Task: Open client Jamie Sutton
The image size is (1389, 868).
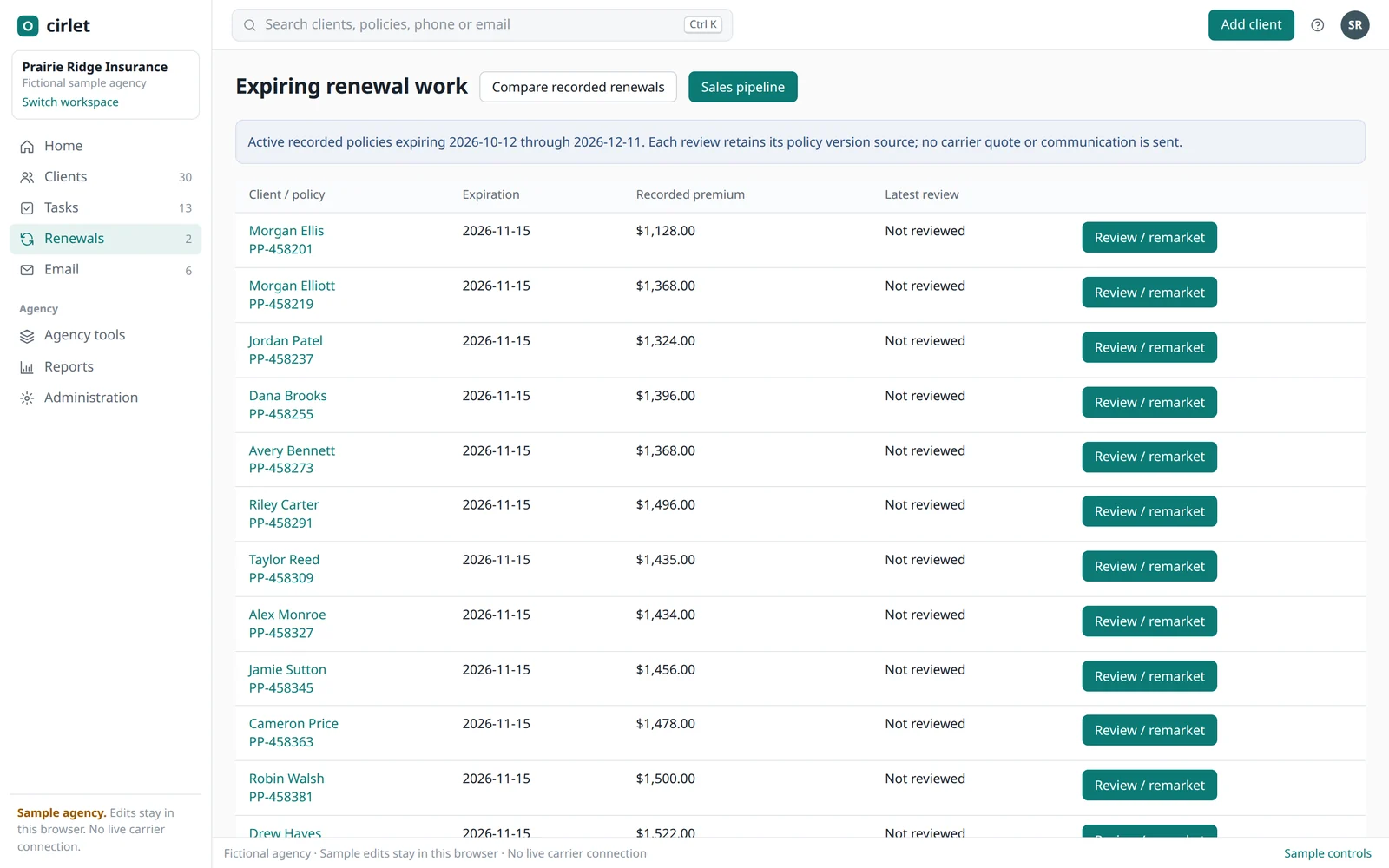Action: tap(287, 669)
